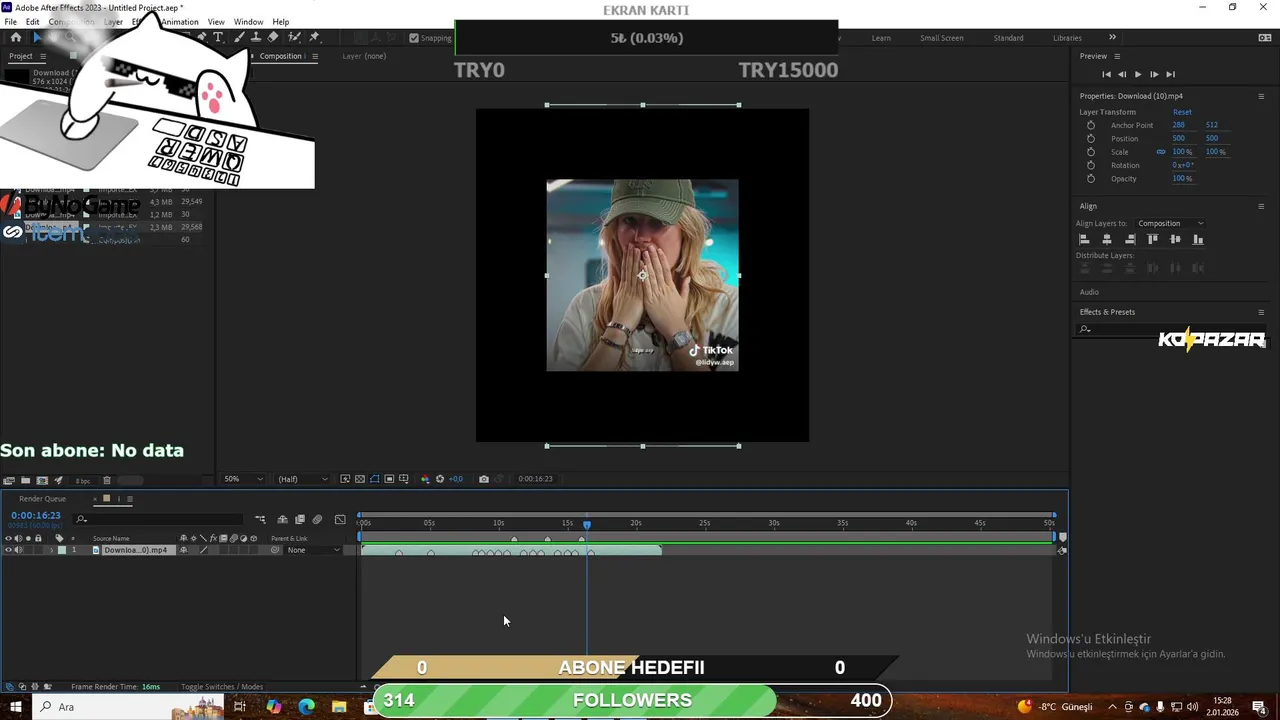
Task: Open the Help menu
Action: (281, 22)
